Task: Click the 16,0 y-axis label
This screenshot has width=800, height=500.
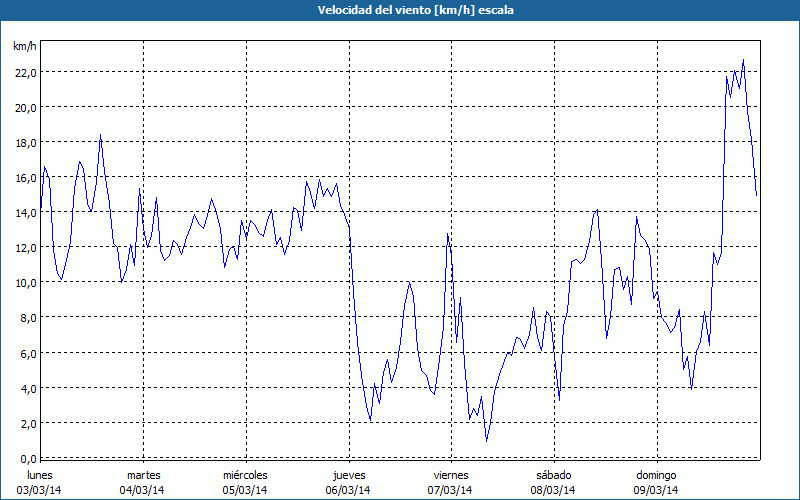Action: pyautogui.click(x=25, y=177)
